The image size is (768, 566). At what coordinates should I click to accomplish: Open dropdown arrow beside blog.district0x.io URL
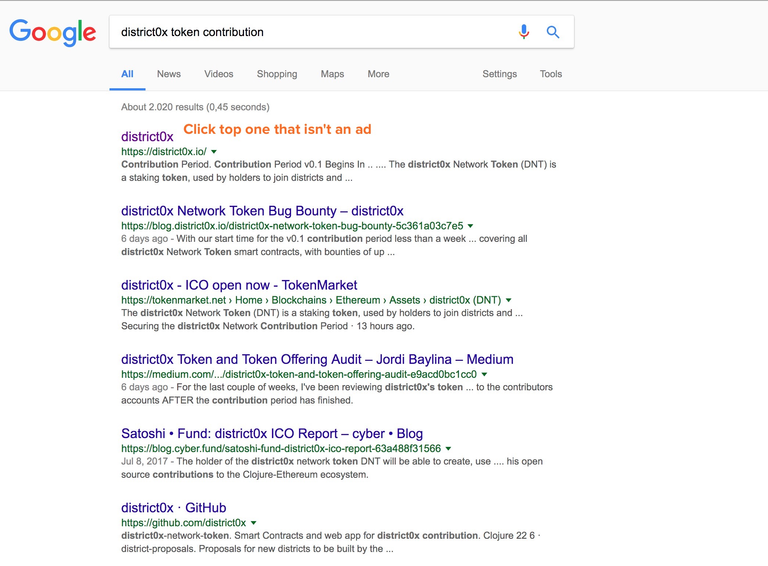(471, 226)
